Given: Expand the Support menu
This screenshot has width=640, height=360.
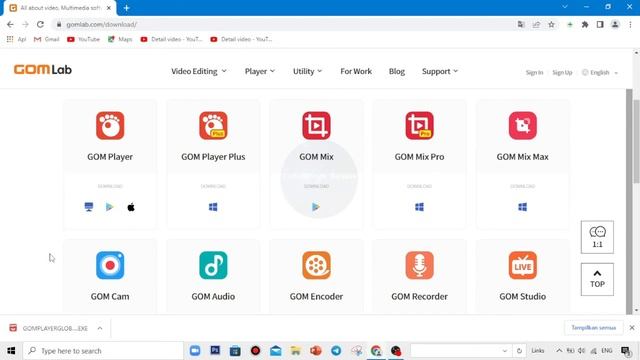Looking at the screenshot, I should coord(440,71).
